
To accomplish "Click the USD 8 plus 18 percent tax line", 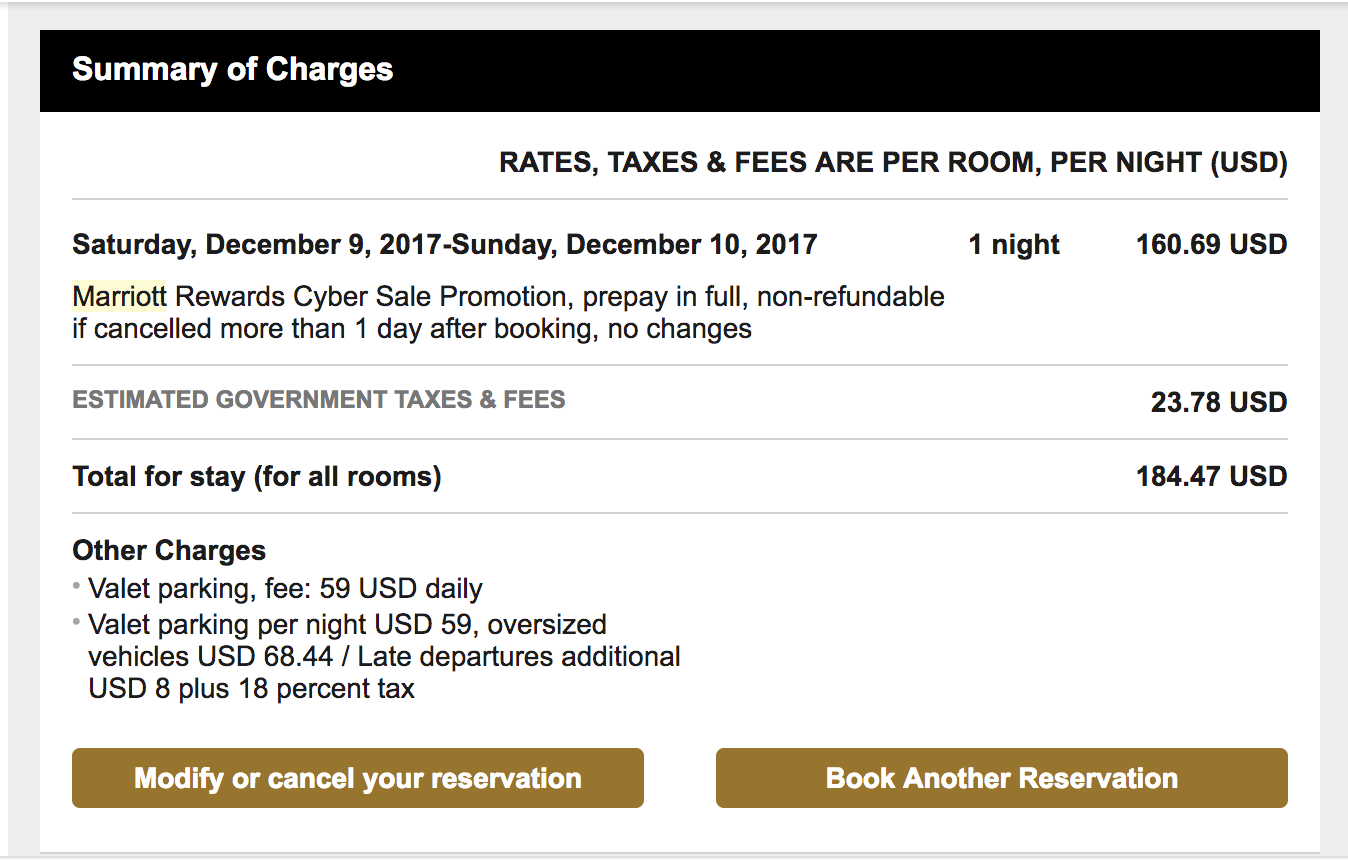I will point(251,689).
